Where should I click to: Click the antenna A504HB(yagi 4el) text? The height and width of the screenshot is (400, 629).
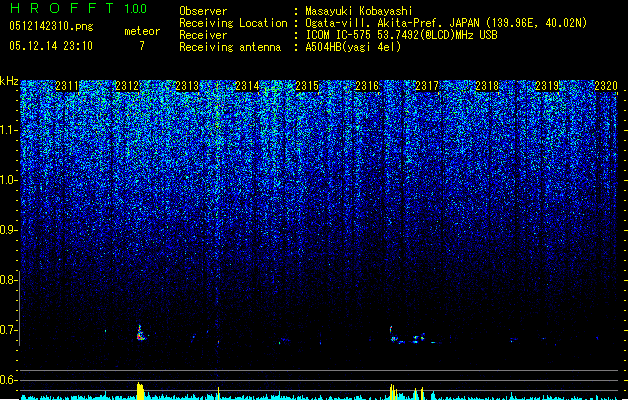point(353,47)
